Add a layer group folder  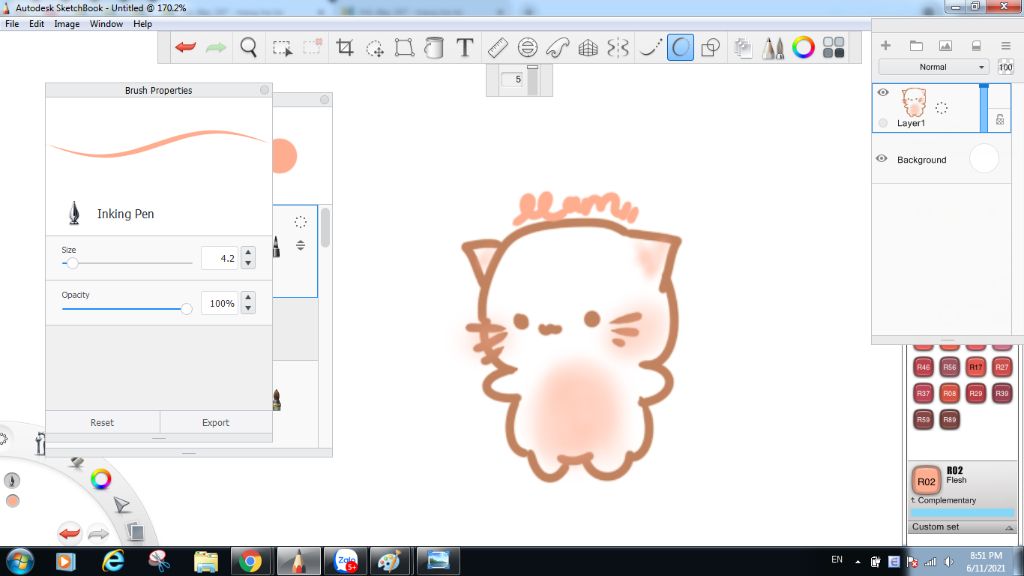click(916, 45)
